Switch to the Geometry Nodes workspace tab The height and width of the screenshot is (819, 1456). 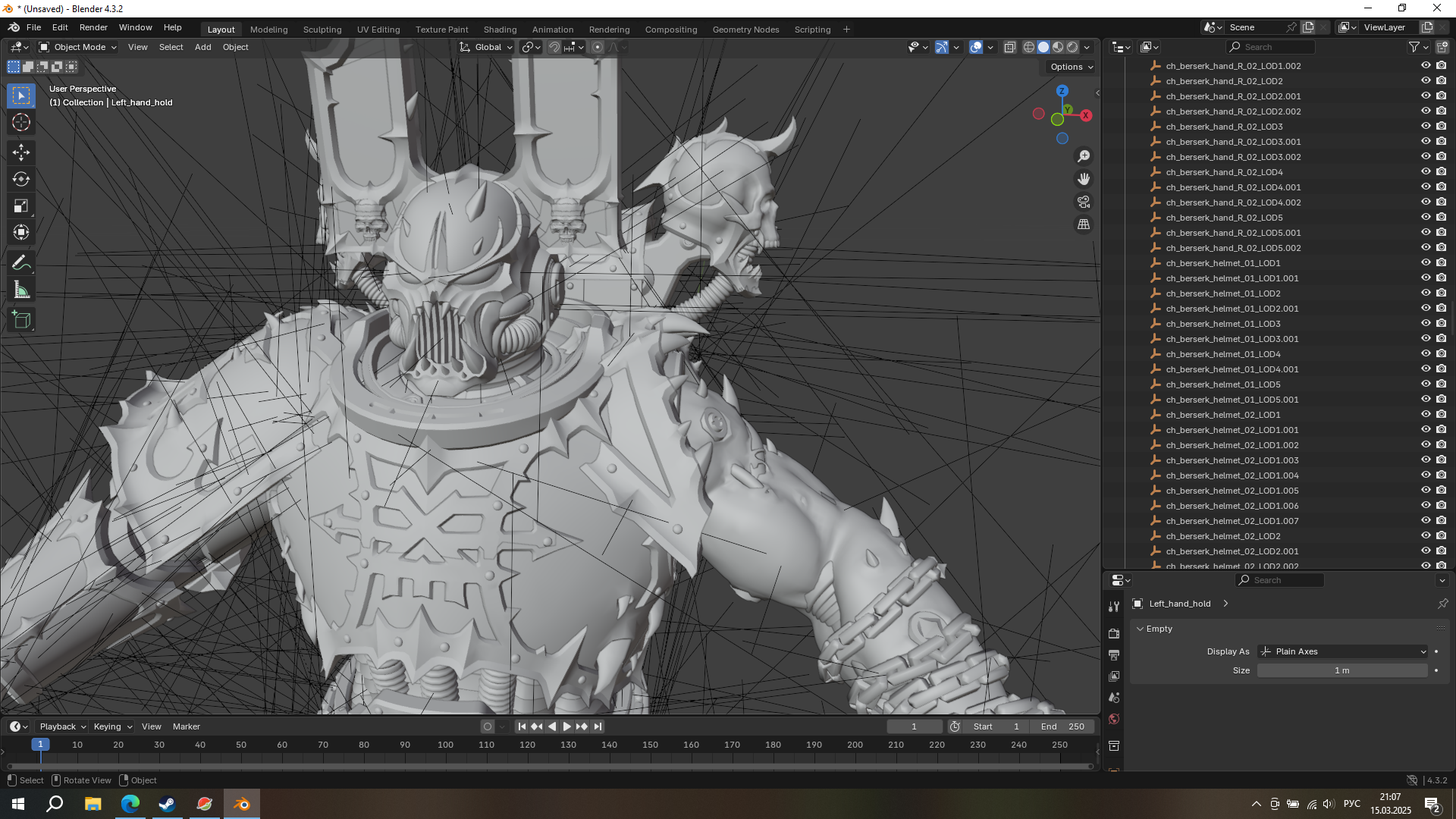745,30
